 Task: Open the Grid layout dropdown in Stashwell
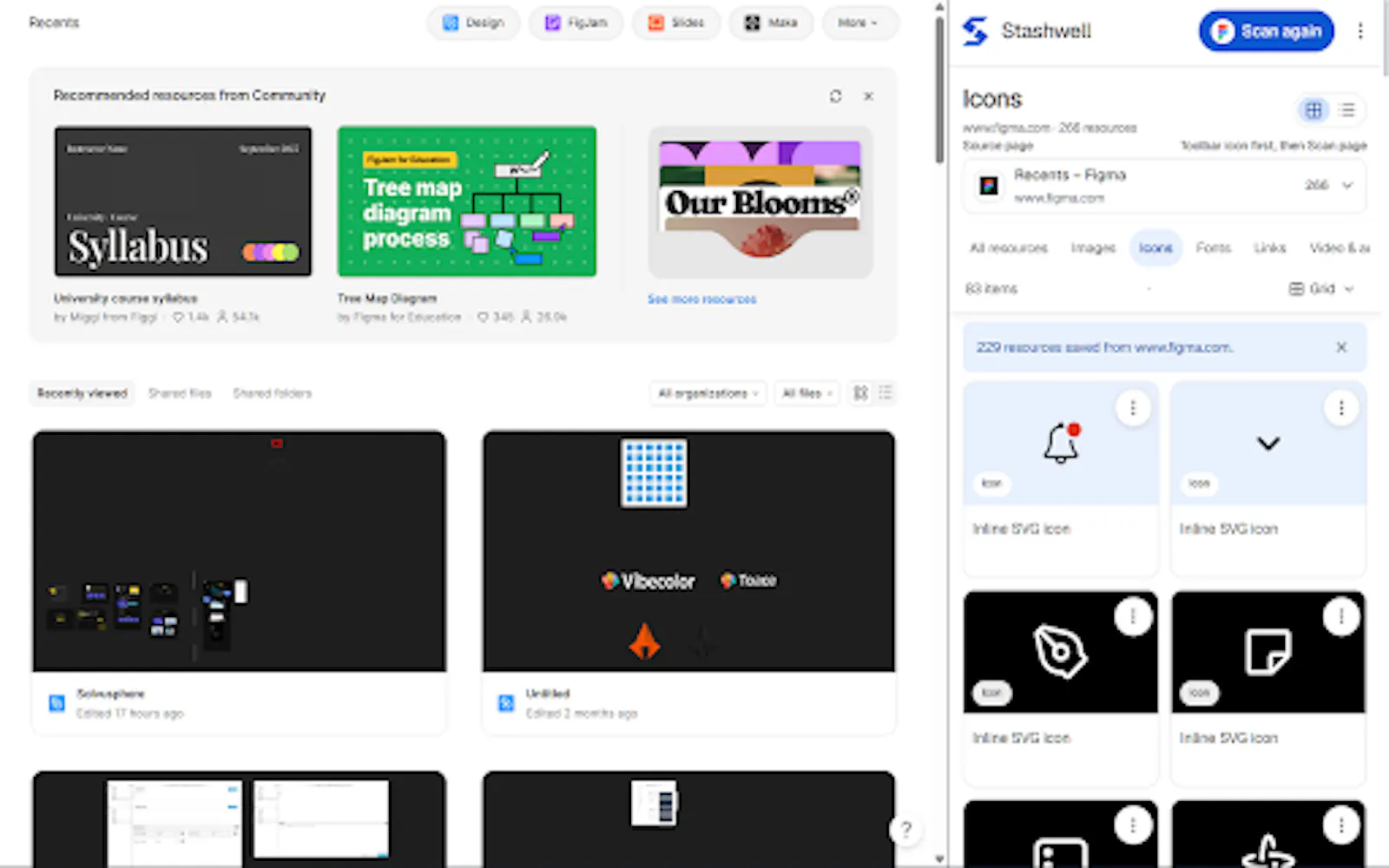pyautogui.click(x=1321, y=289)
